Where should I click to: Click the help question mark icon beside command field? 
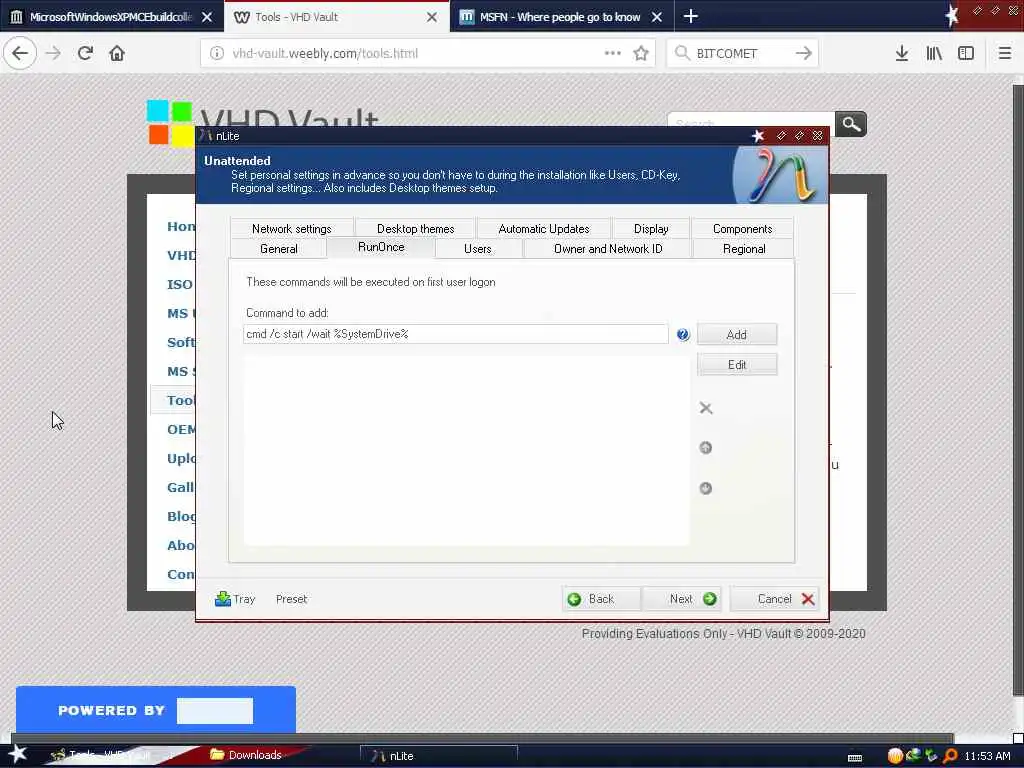click(682, 334)
